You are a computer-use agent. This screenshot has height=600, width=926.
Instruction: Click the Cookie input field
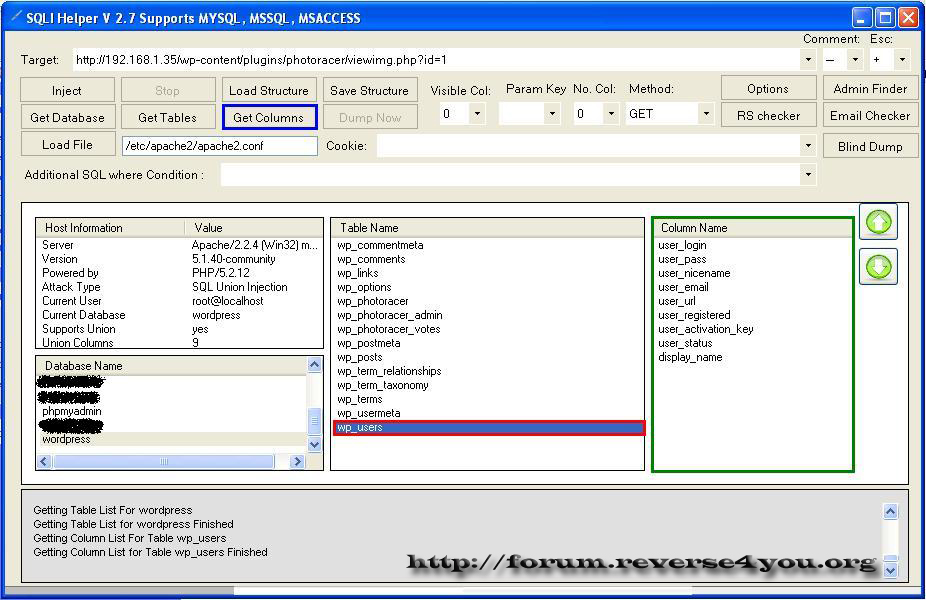589,145
